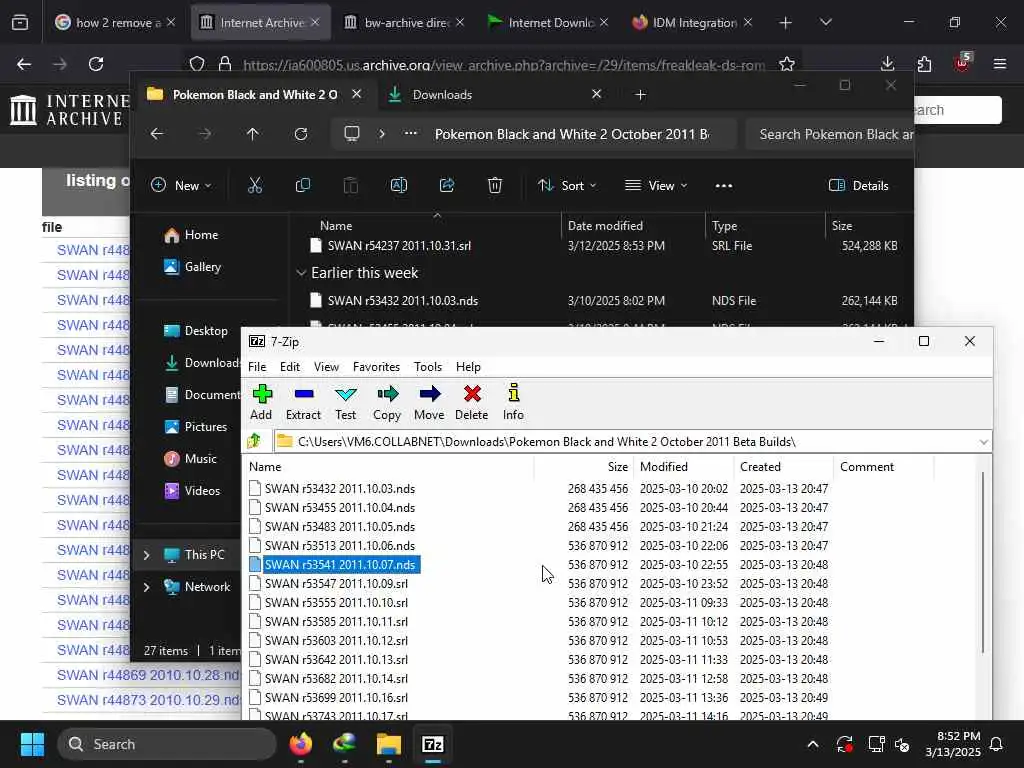The height and width of the screenshot is (768, 1024).
Task: Open Info from the 7-Zip toolbar
Action: click(513, 402)
